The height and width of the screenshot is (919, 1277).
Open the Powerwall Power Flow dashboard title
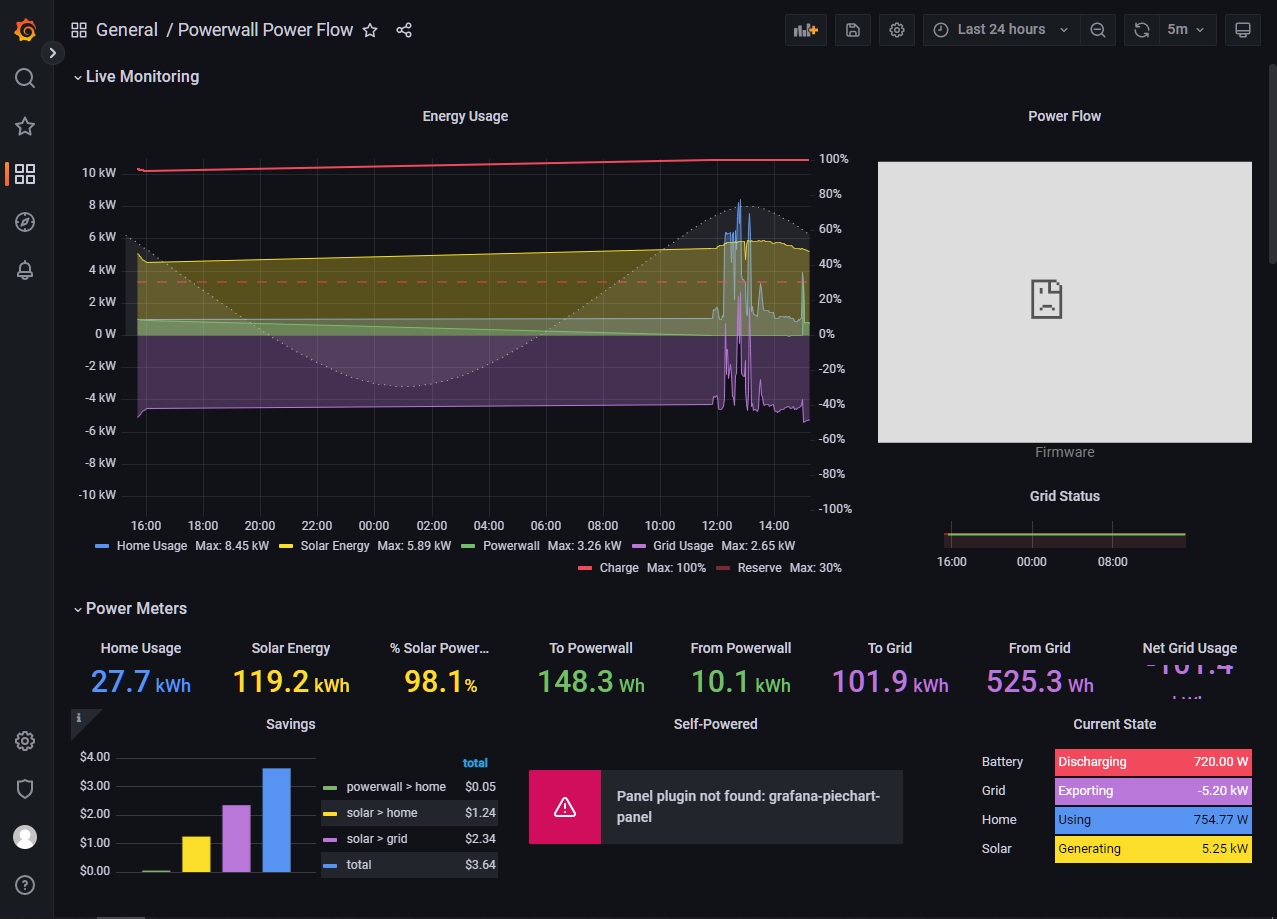click(x=265, y=30)
